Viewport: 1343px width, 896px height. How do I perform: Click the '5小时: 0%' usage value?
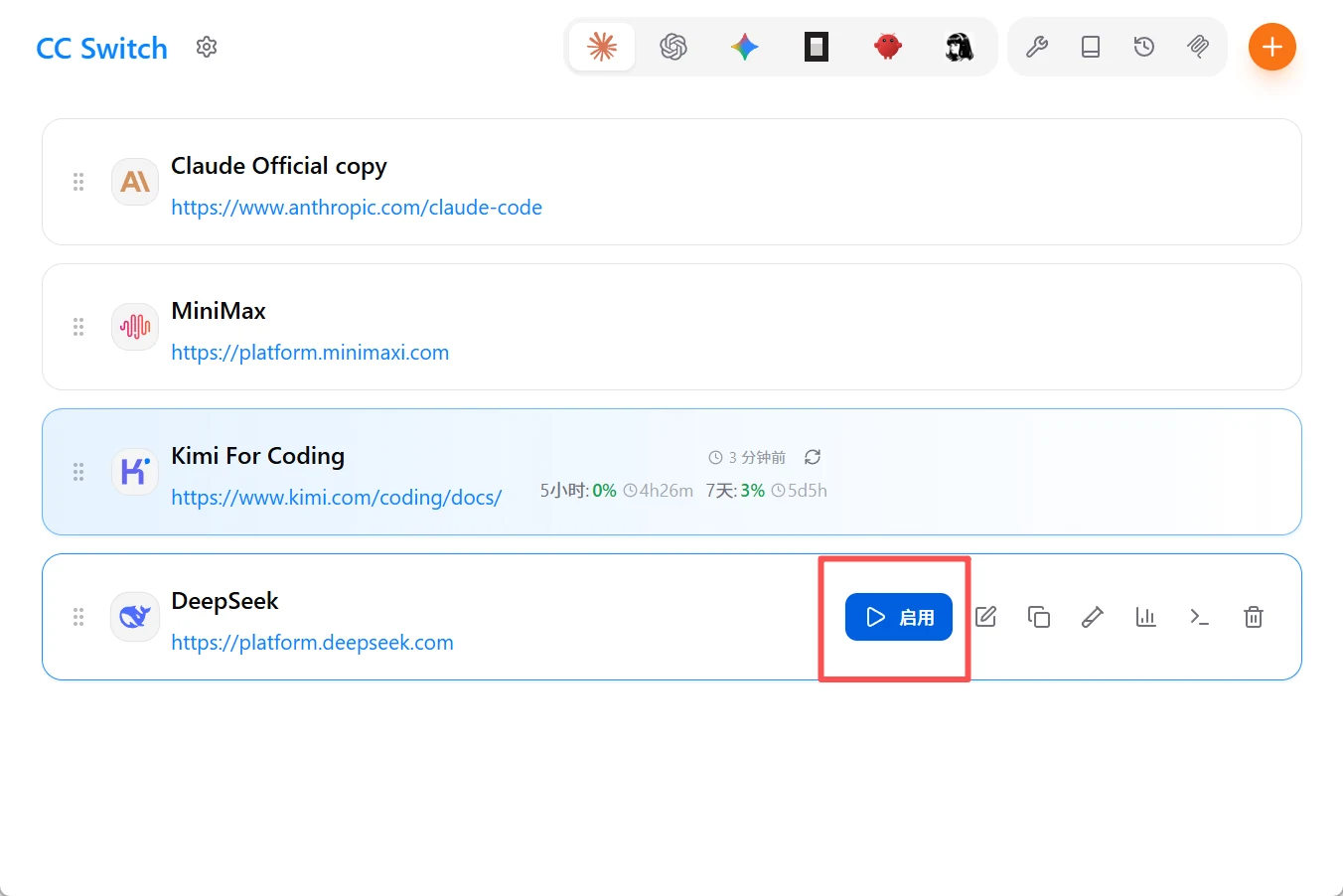(x=578, y=491)
